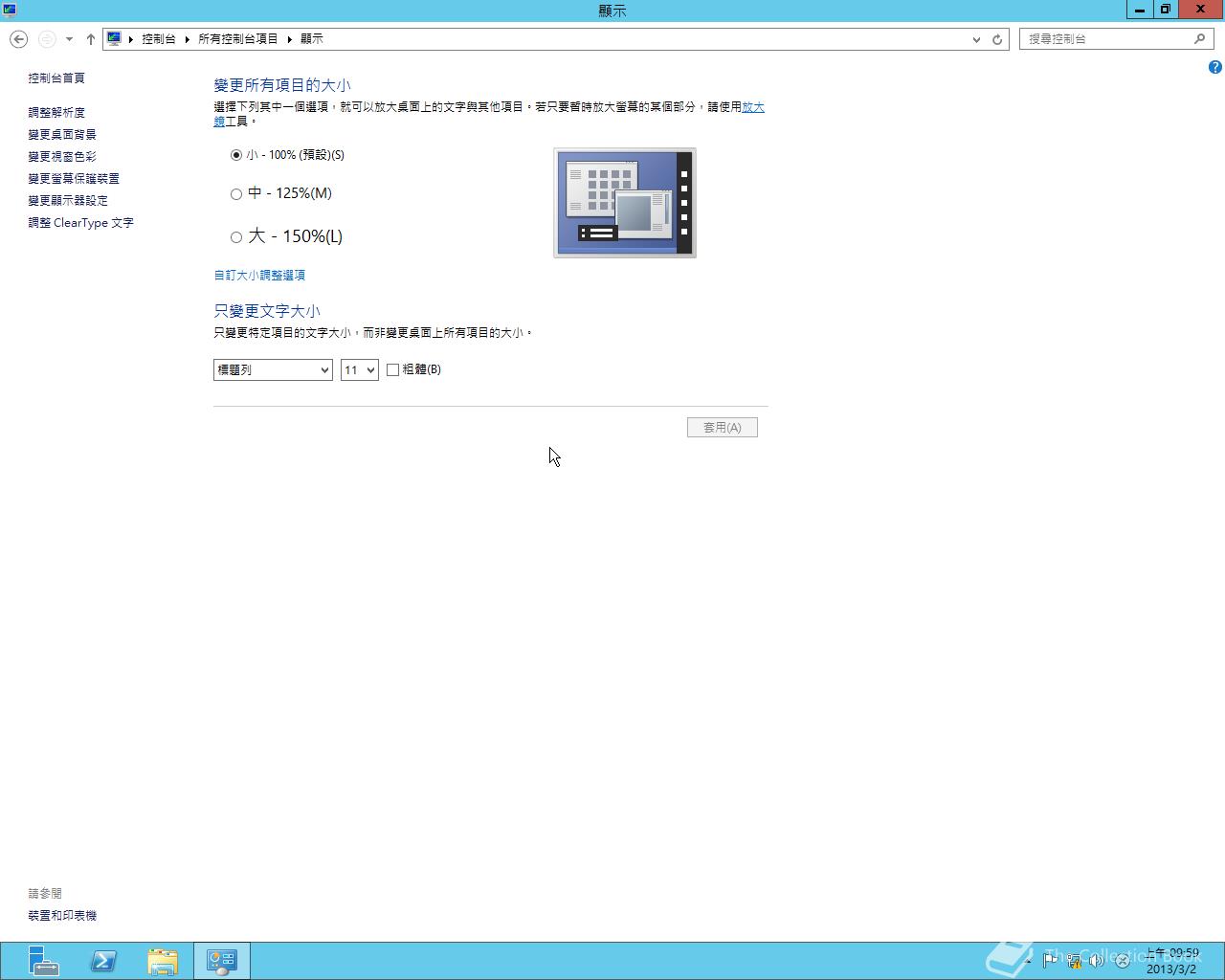Select 中 - 125% radio option
The image size is (1225, 980).
236,194
